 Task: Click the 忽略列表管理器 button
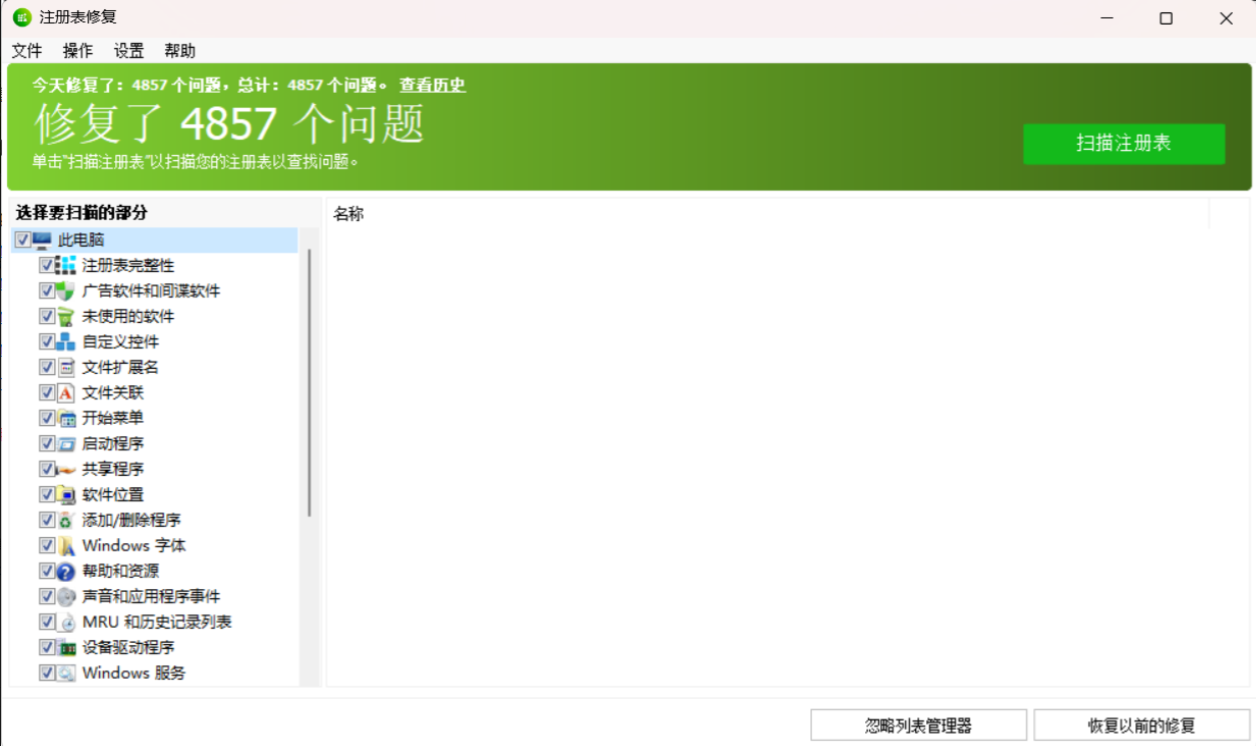(x=918, y=726)
